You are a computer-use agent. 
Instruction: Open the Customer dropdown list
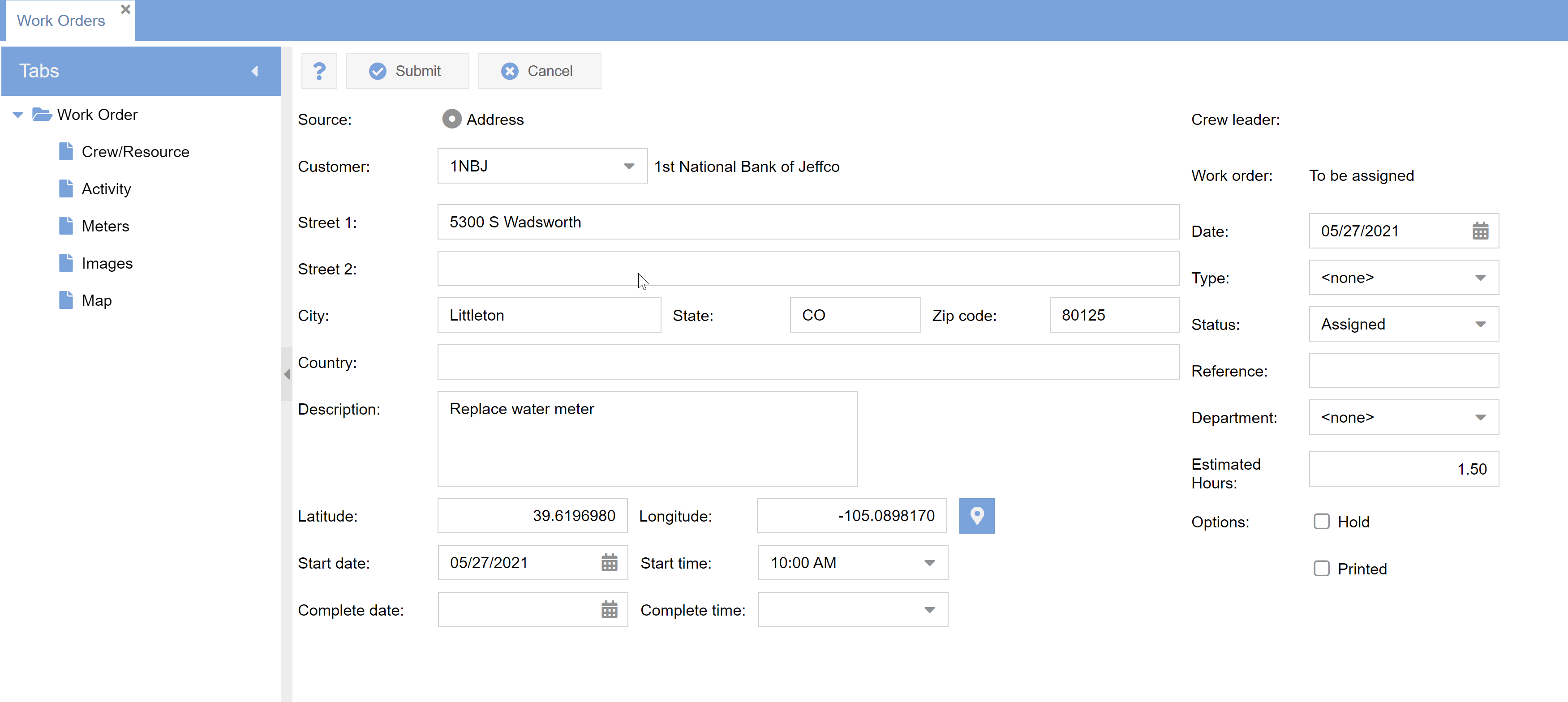coord(629,166)
